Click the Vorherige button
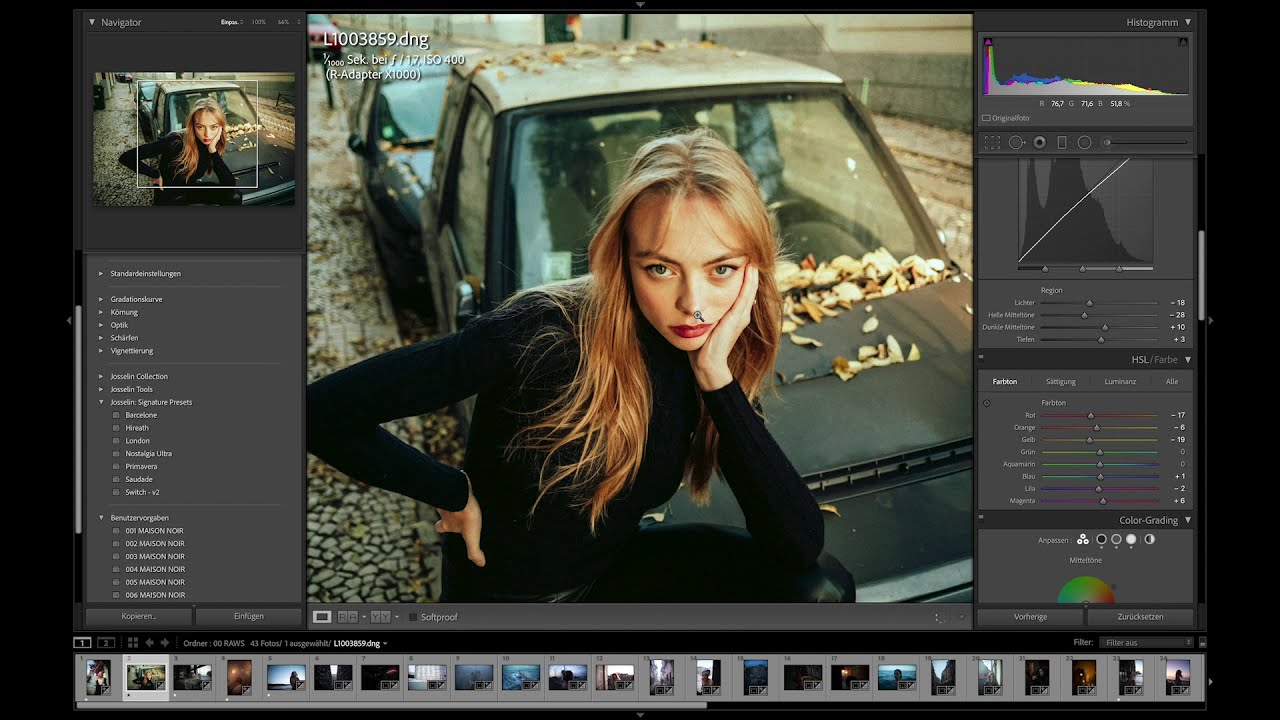This screenshot has width=1280, height=720. click(1030, 616)
